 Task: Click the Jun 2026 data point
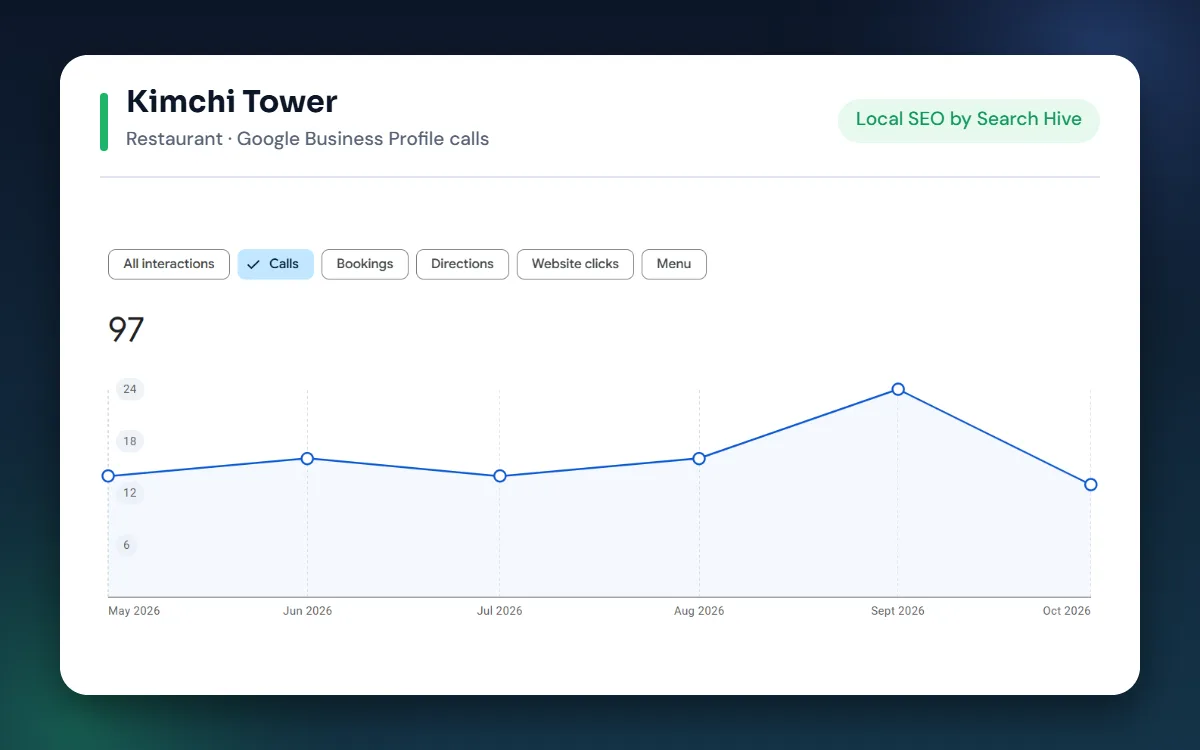pyautogui.click(x=307, y=458)
